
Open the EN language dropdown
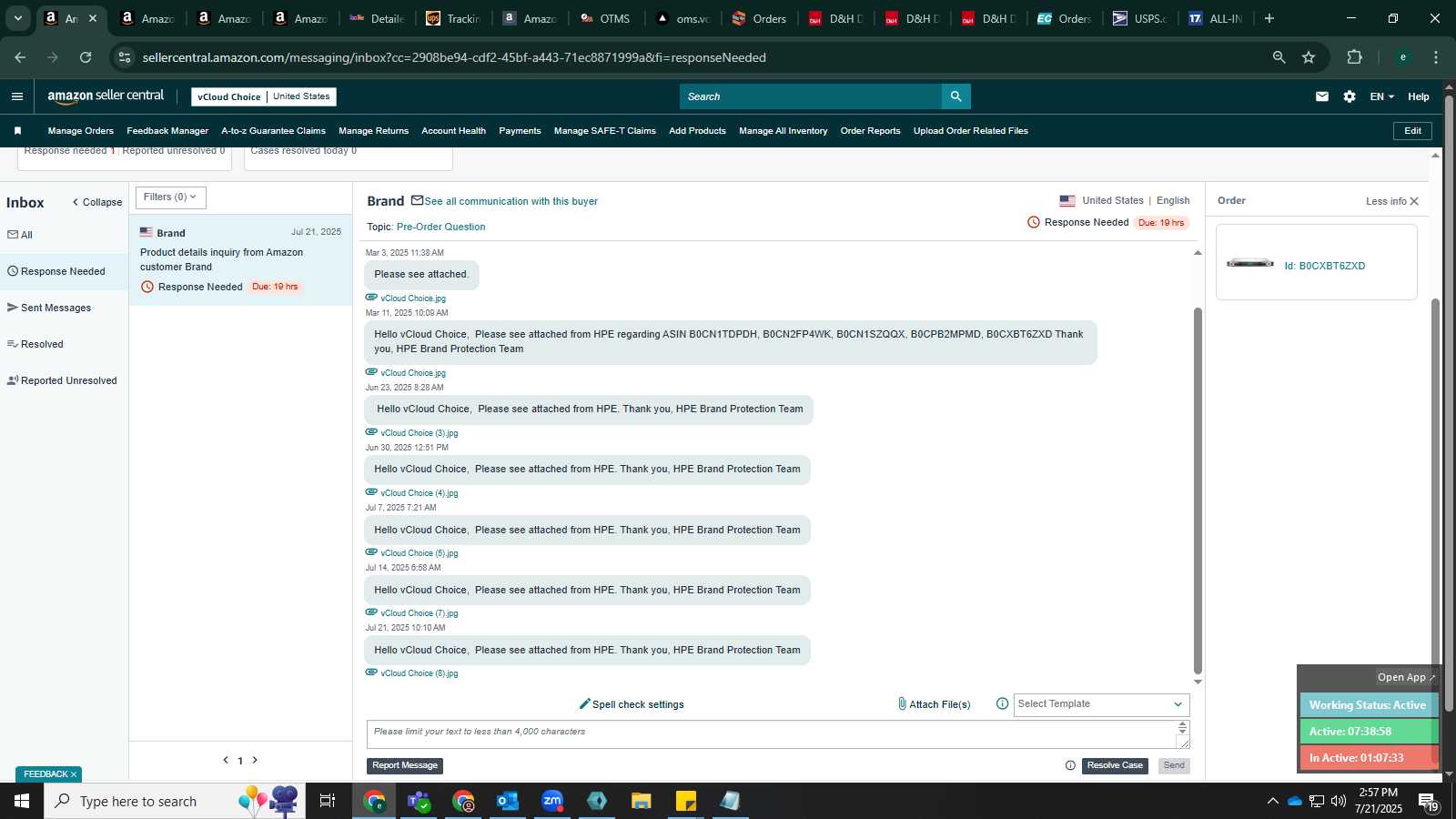click(x=1381, y=96)
